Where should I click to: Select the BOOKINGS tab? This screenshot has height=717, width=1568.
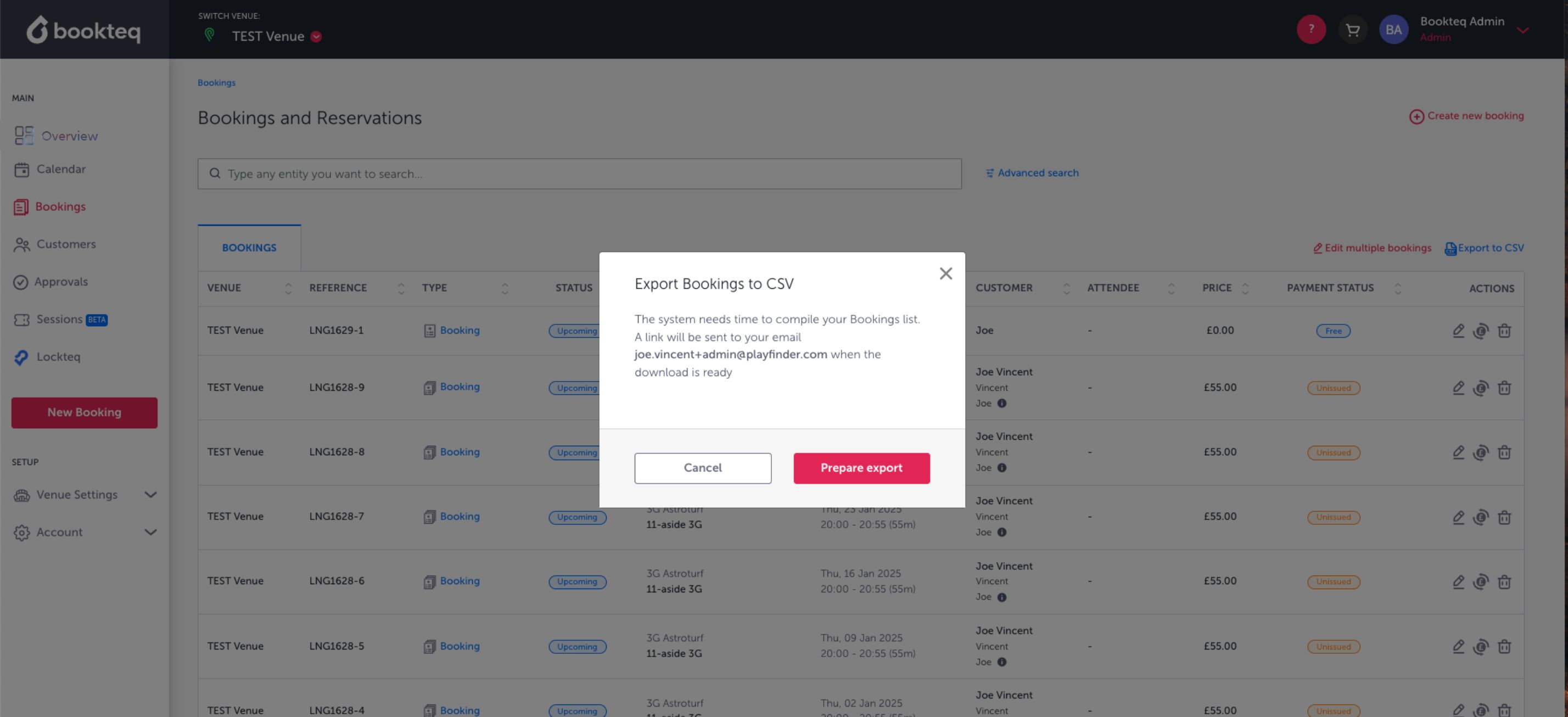[249, 248]
